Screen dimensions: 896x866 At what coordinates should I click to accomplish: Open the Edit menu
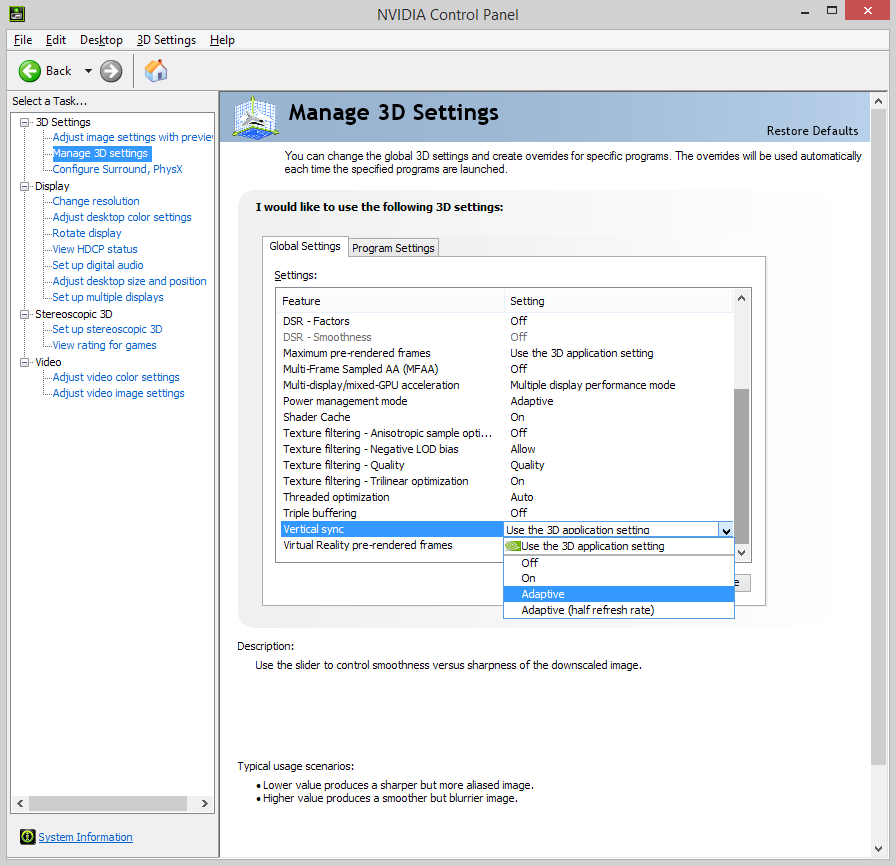click(x=56, y=40)
